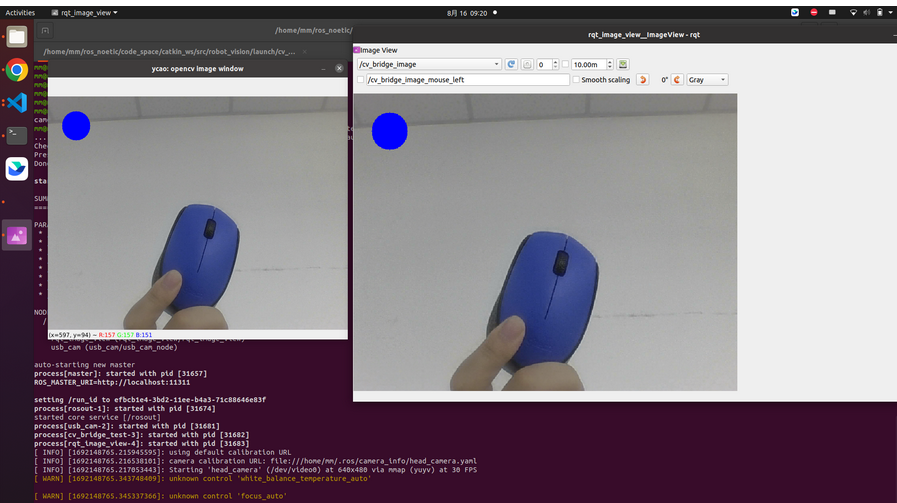Expand the /cv_bridge_image topic dropdown
The height and width of the screenshot is (503, 897).
point(429,65)
